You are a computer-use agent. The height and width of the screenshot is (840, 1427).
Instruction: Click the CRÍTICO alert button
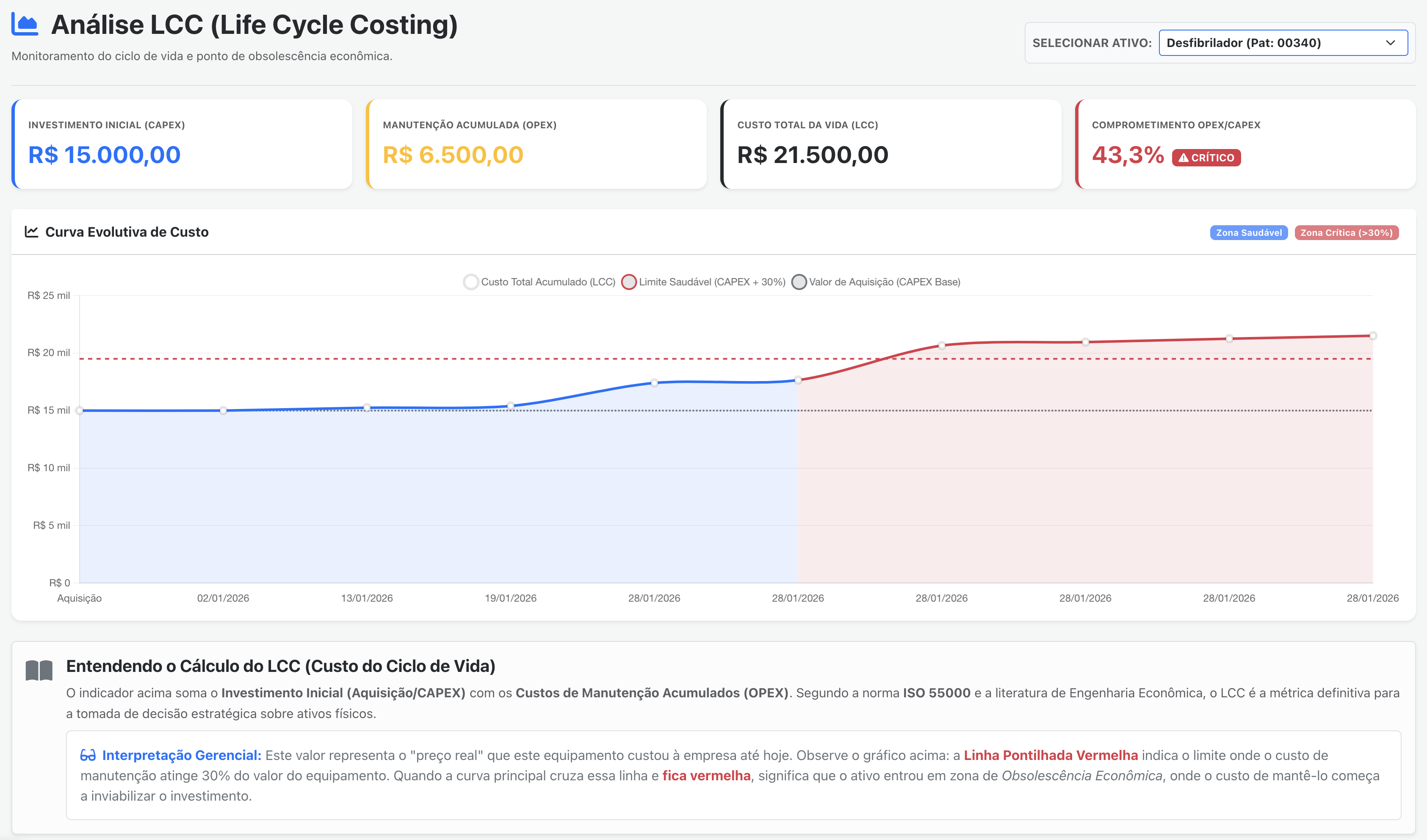(x=1206, y=158)
